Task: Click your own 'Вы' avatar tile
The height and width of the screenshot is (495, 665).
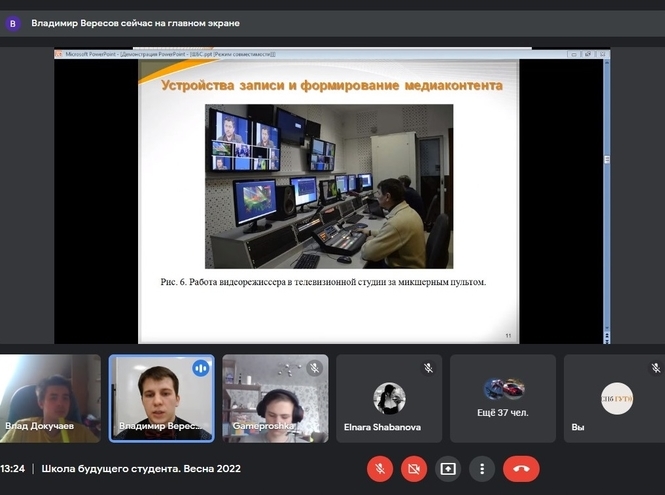Action: point(616,398)
